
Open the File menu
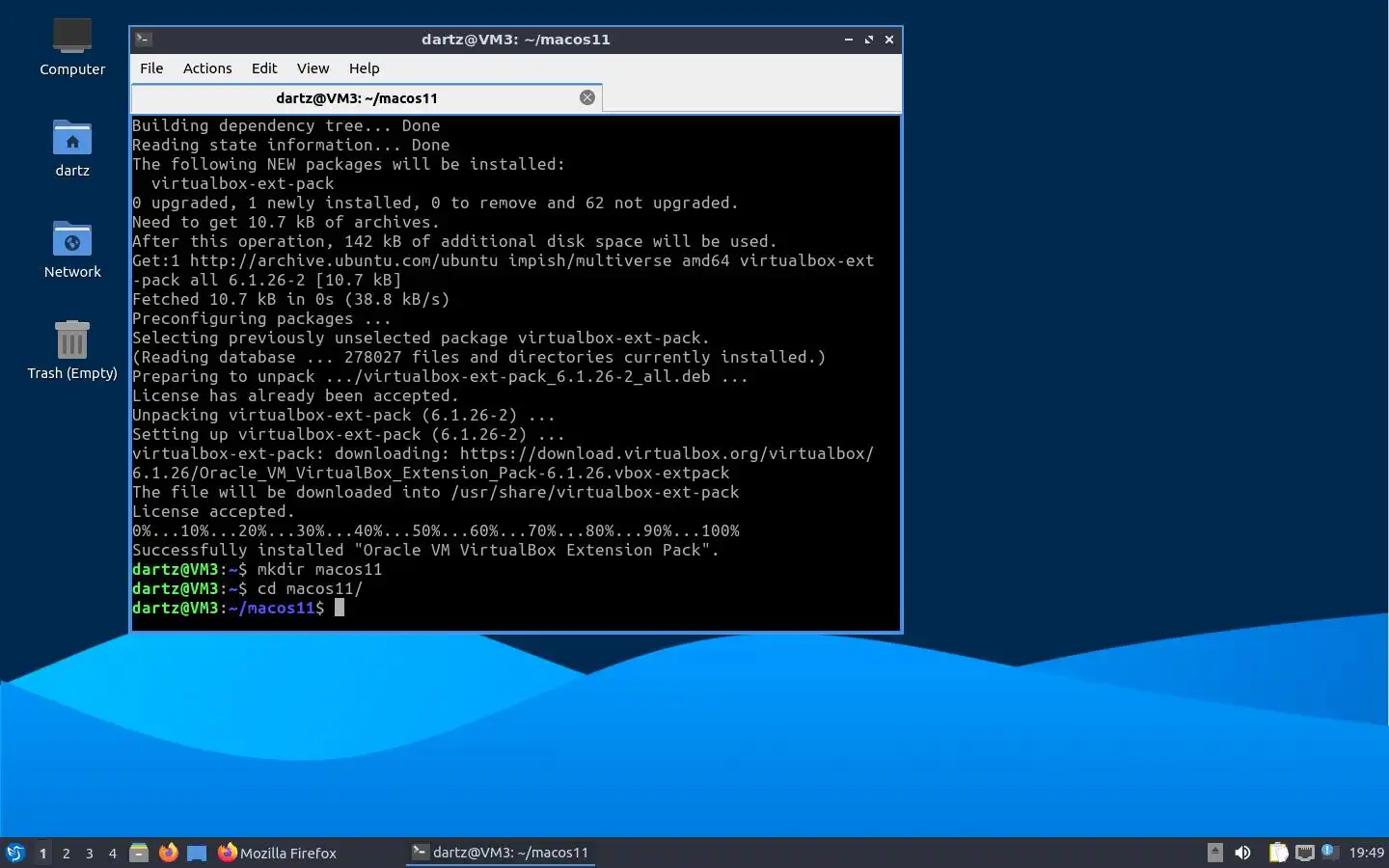click(x=151, y=68)
